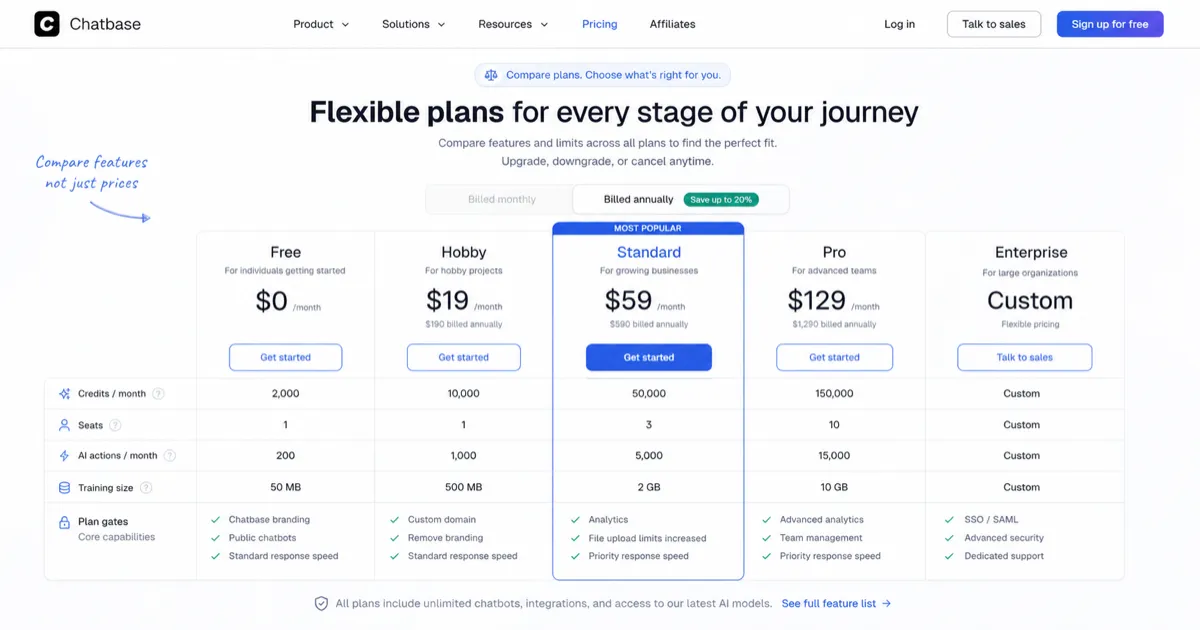Click the person icon next to Seats

click(x=64, y=425)
